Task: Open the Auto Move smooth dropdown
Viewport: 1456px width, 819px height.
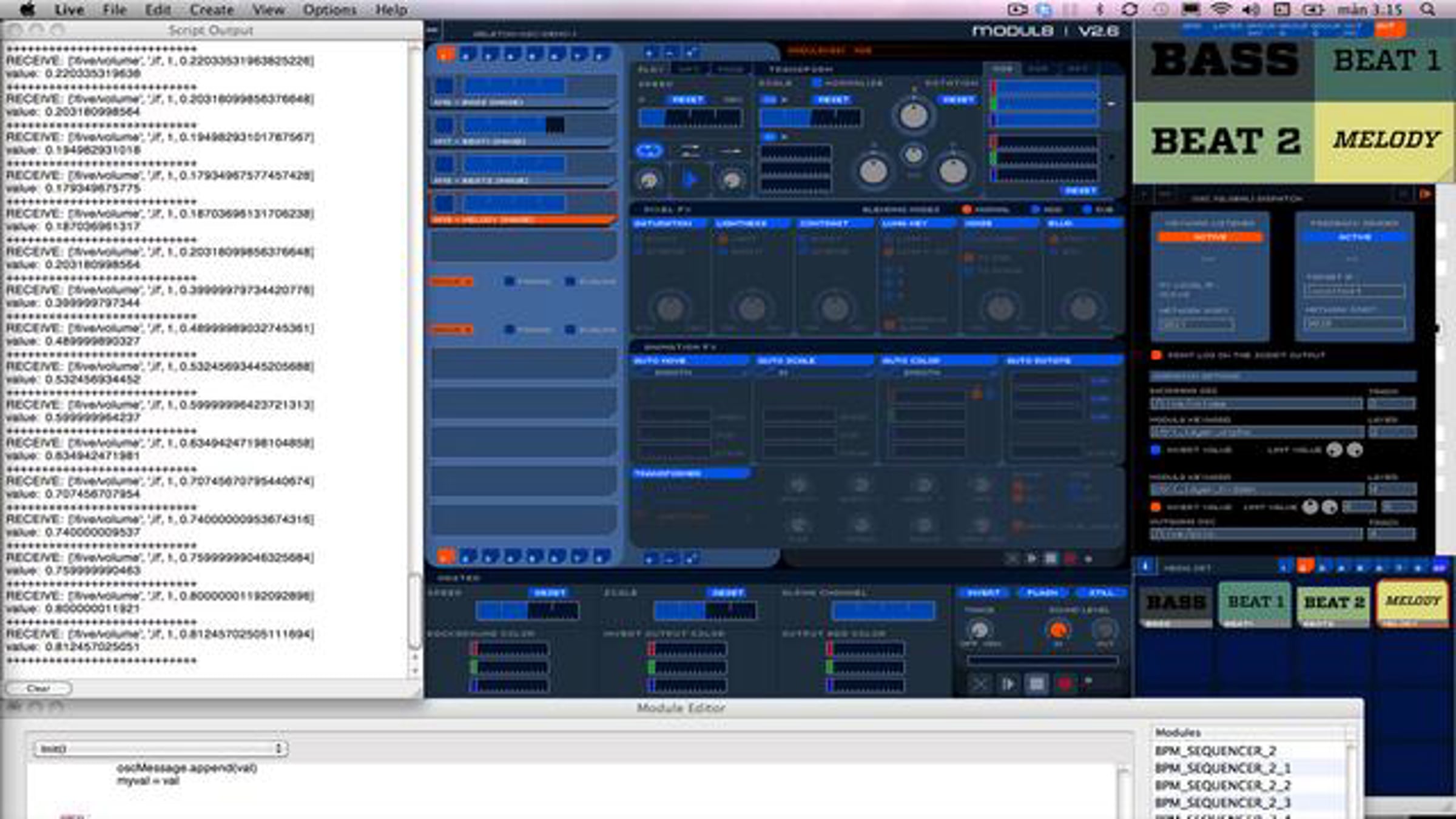Action: pyautogui.click(x=689, y=373)
